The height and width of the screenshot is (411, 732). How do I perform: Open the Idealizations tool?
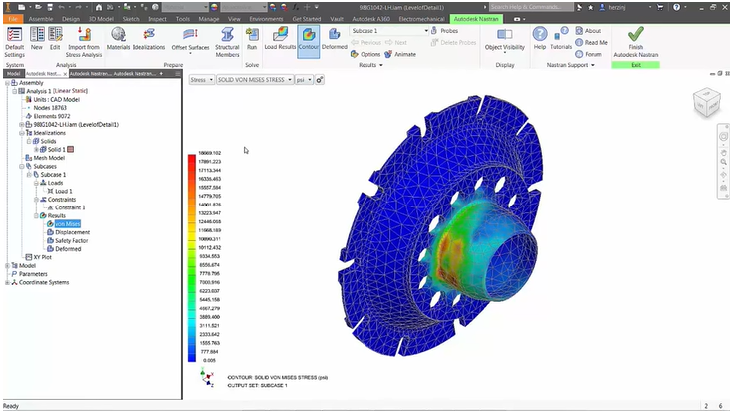point(149,42)
